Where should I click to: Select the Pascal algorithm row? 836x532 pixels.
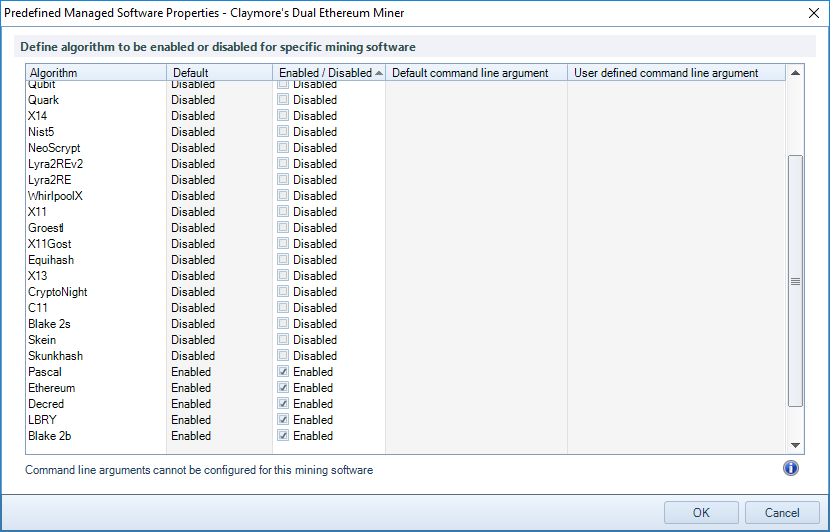coord(405,372)
